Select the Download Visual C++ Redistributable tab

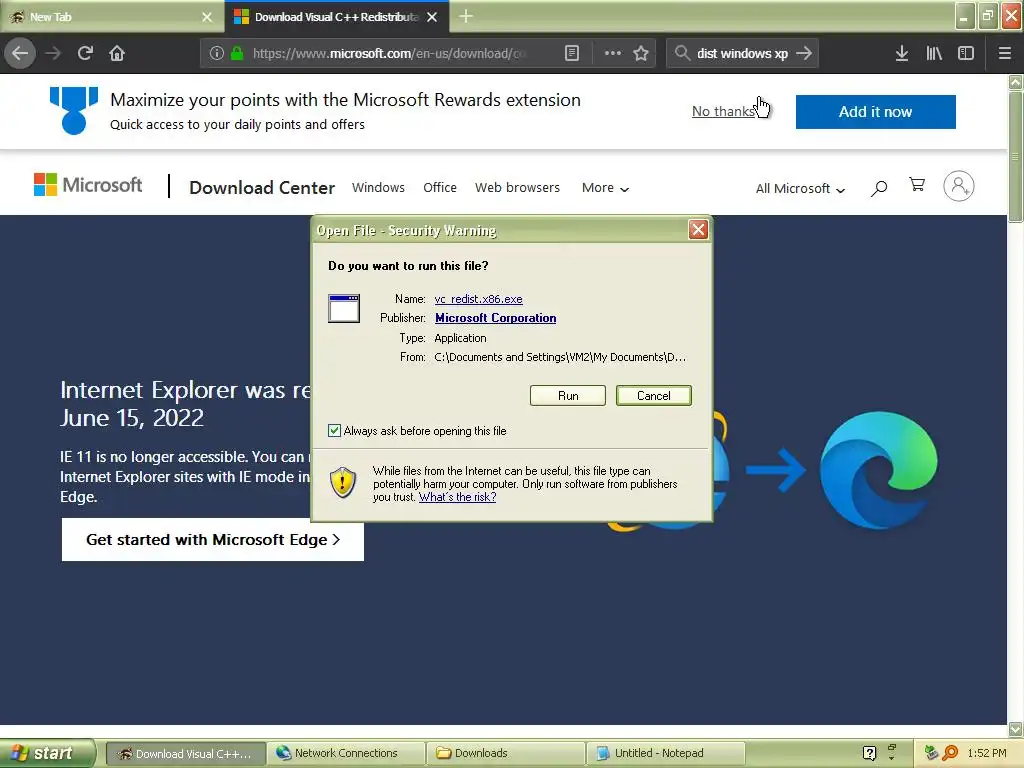pos(337,17)
